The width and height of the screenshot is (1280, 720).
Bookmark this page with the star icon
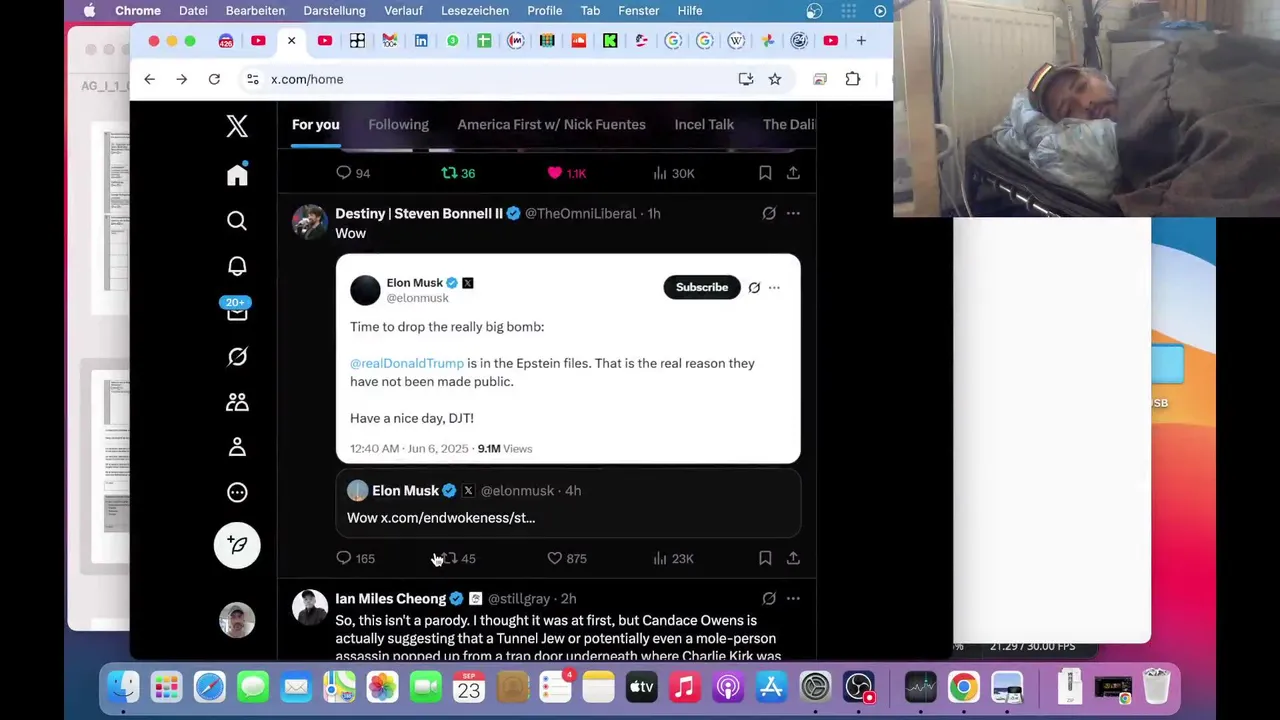click(775, 79)
